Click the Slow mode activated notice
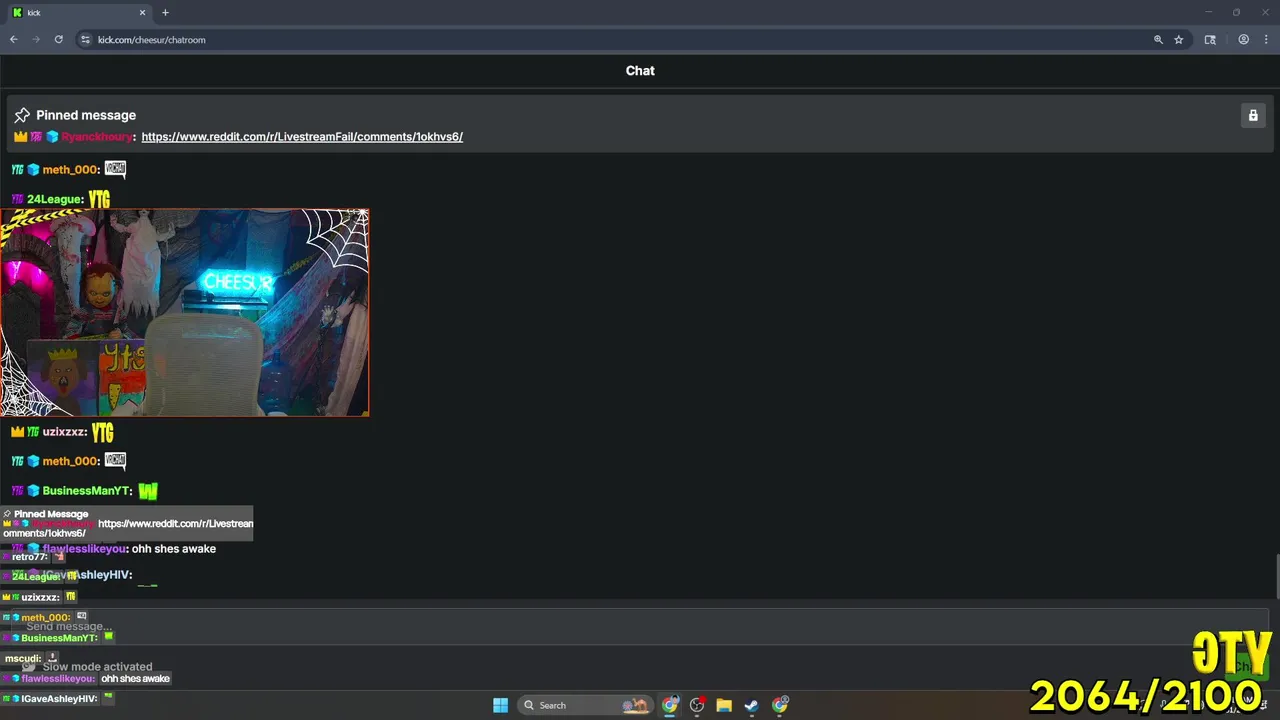This screenshot has width=1280, height=720. point(97,667)
